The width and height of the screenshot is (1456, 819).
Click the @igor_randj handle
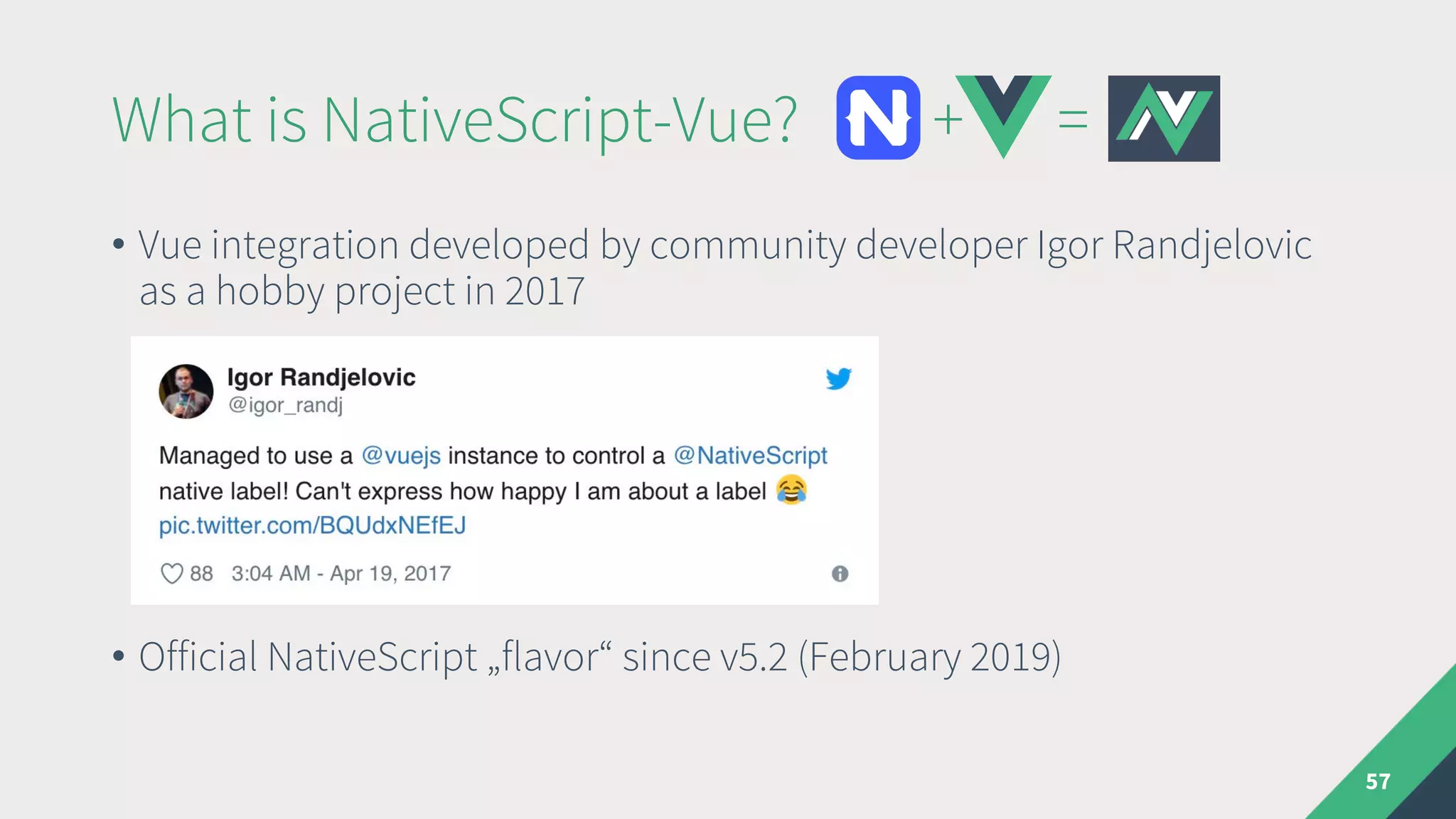pyautogui.click(x=285, y=405)
